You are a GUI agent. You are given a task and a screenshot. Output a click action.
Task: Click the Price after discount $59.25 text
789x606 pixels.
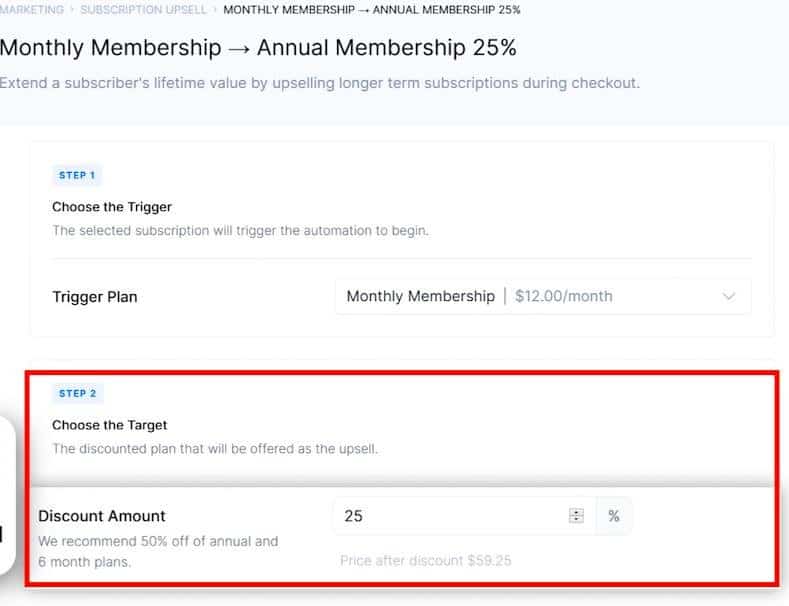(425, 560)
